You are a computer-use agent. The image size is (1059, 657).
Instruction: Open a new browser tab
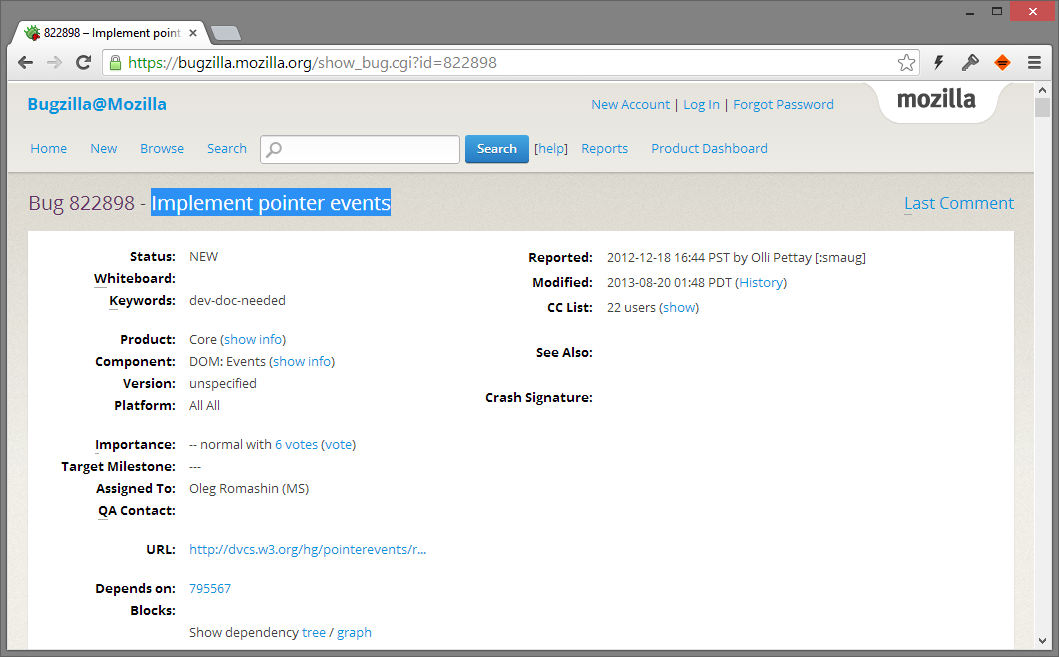click(226, 33)
